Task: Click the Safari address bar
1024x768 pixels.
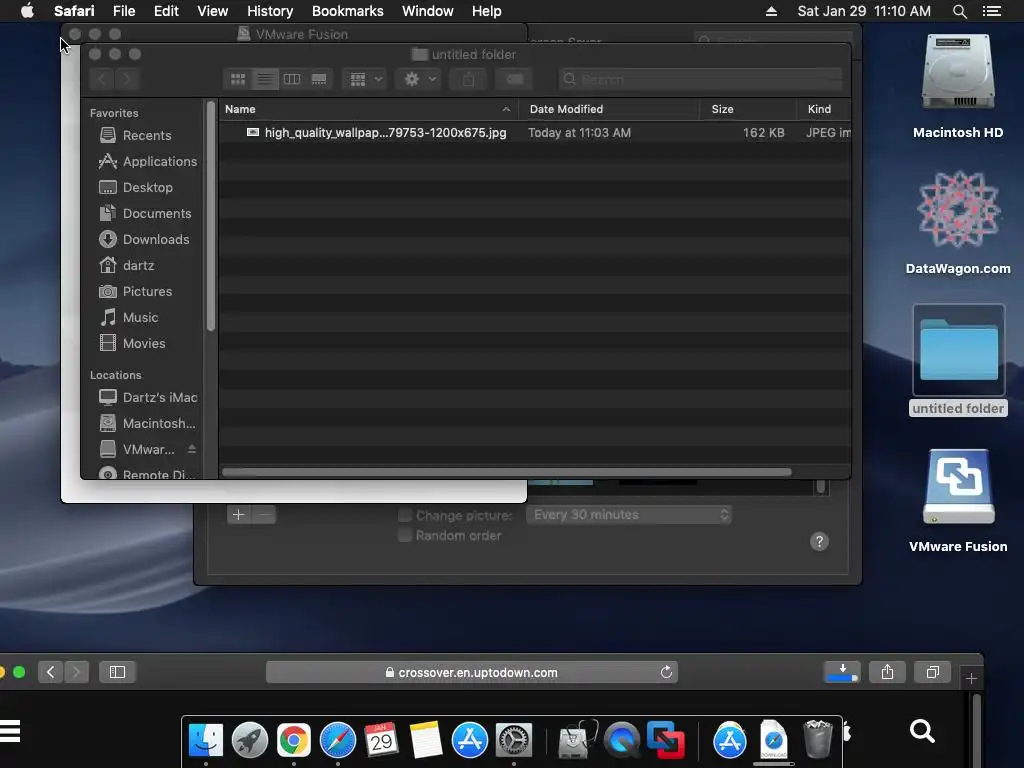Action: 472,672
